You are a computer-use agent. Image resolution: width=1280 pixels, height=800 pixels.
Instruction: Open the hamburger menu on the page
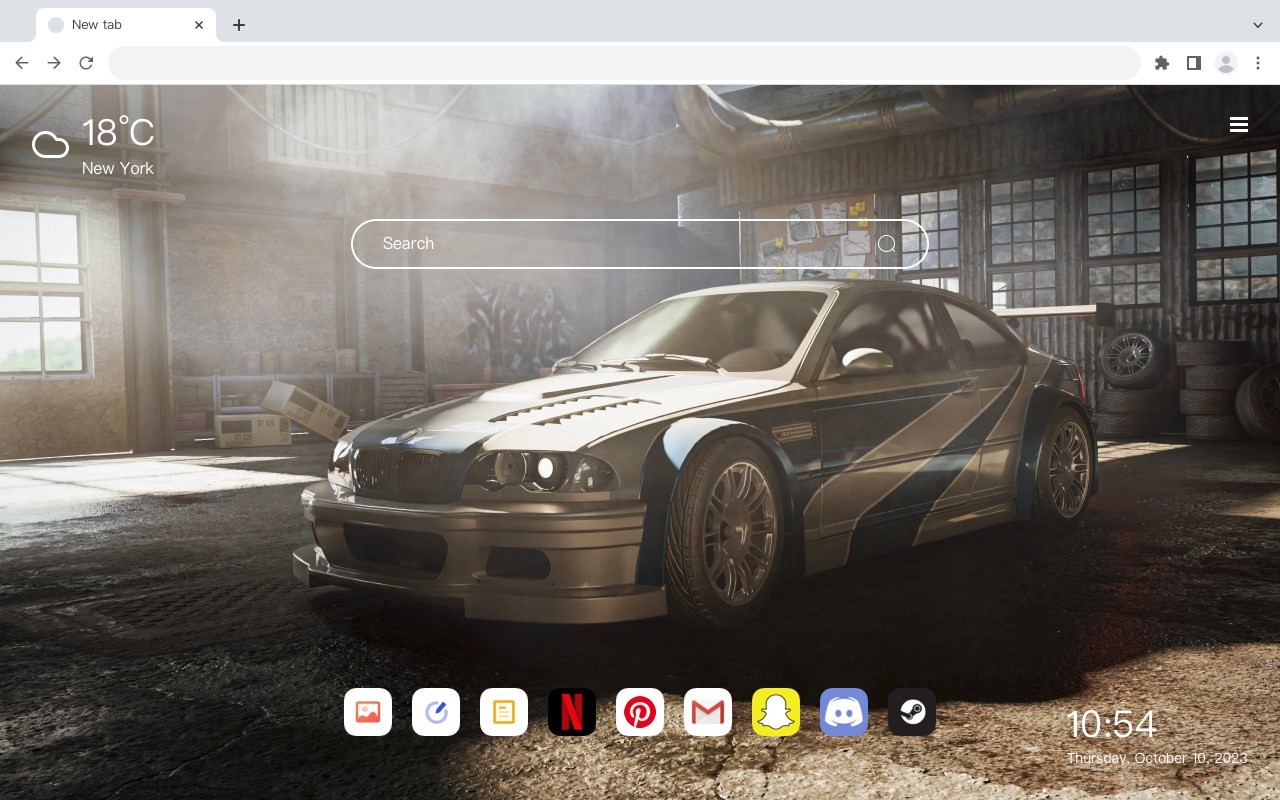pos(1239,125)
